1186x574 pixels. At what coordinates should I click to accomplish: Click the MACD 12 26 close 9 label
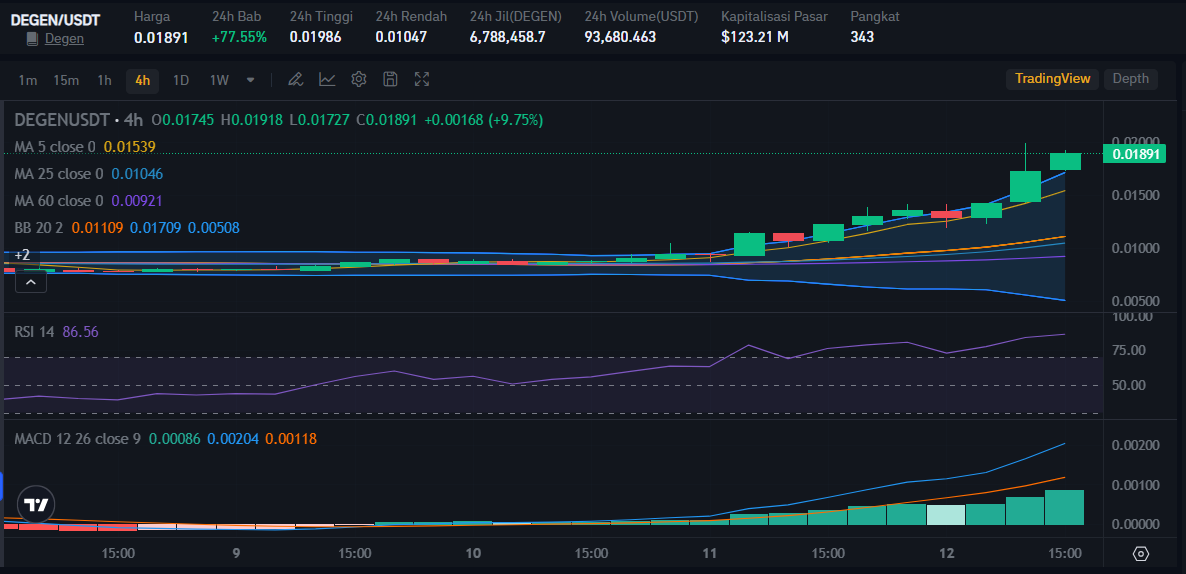pos(77,439)
